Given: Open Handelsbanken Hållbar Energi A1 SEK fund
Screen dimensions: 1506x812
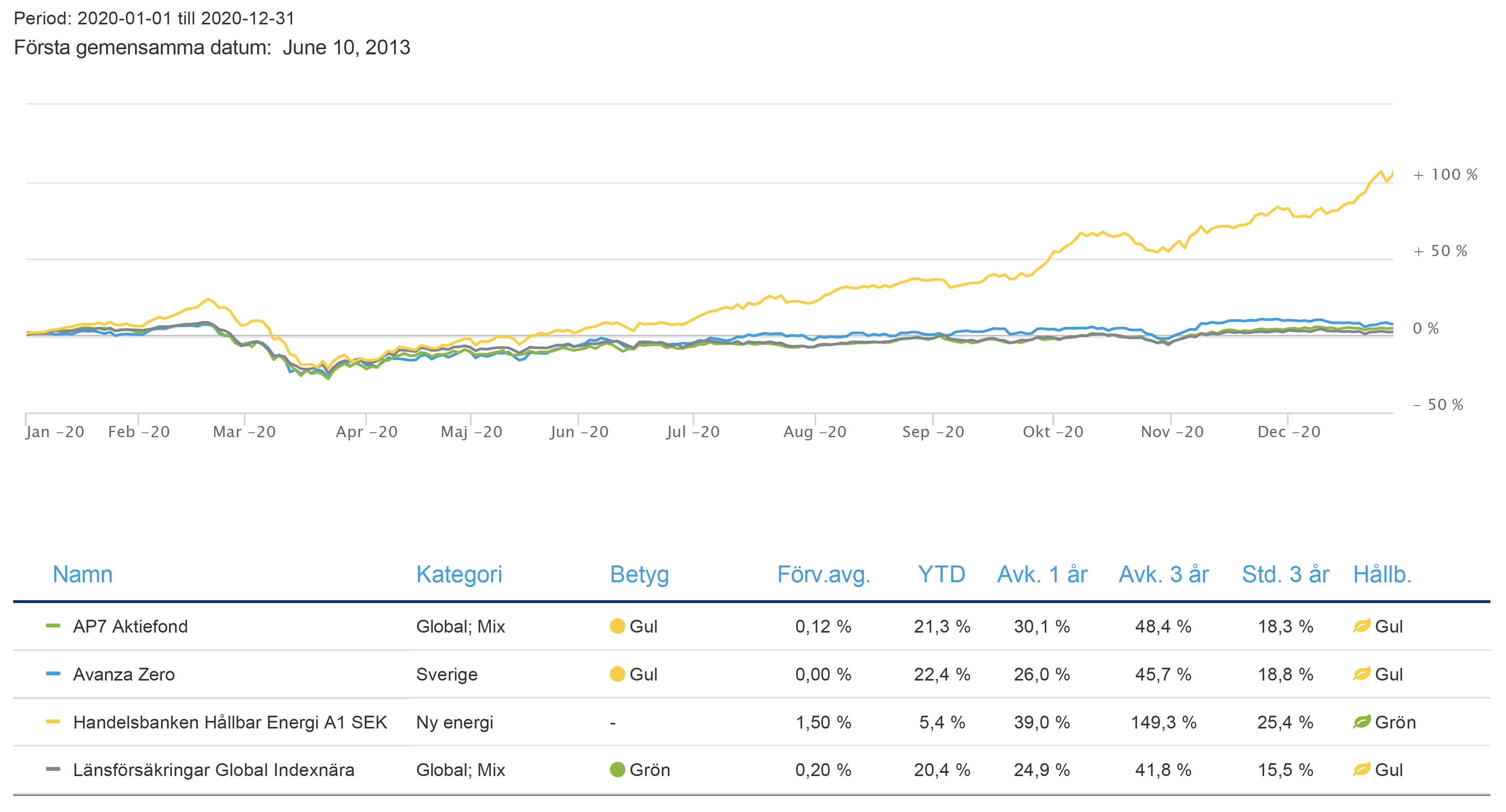Looking at the screenshot, I should click(x=230, y=722).
